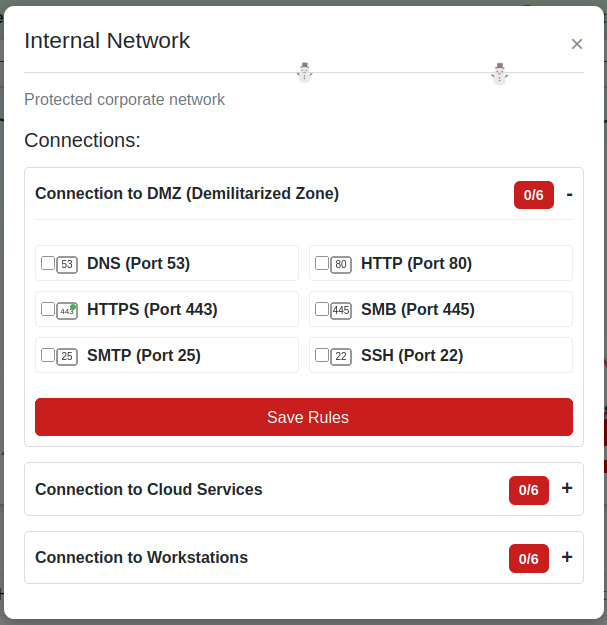Close the Internal Network dialog
The image size is (607, 625).
(x=577, y=44)
